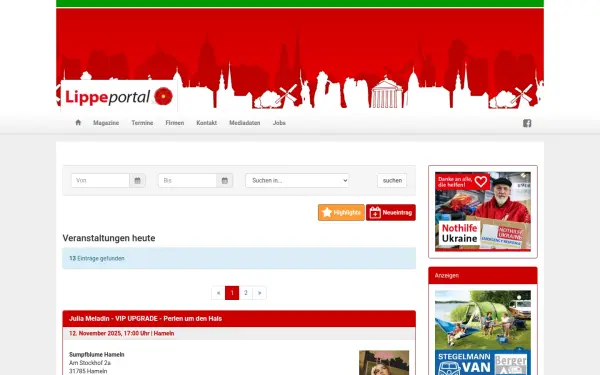Create a Neueintrag event
Screen dimensions: 600x375
click(x=391, y=212)
